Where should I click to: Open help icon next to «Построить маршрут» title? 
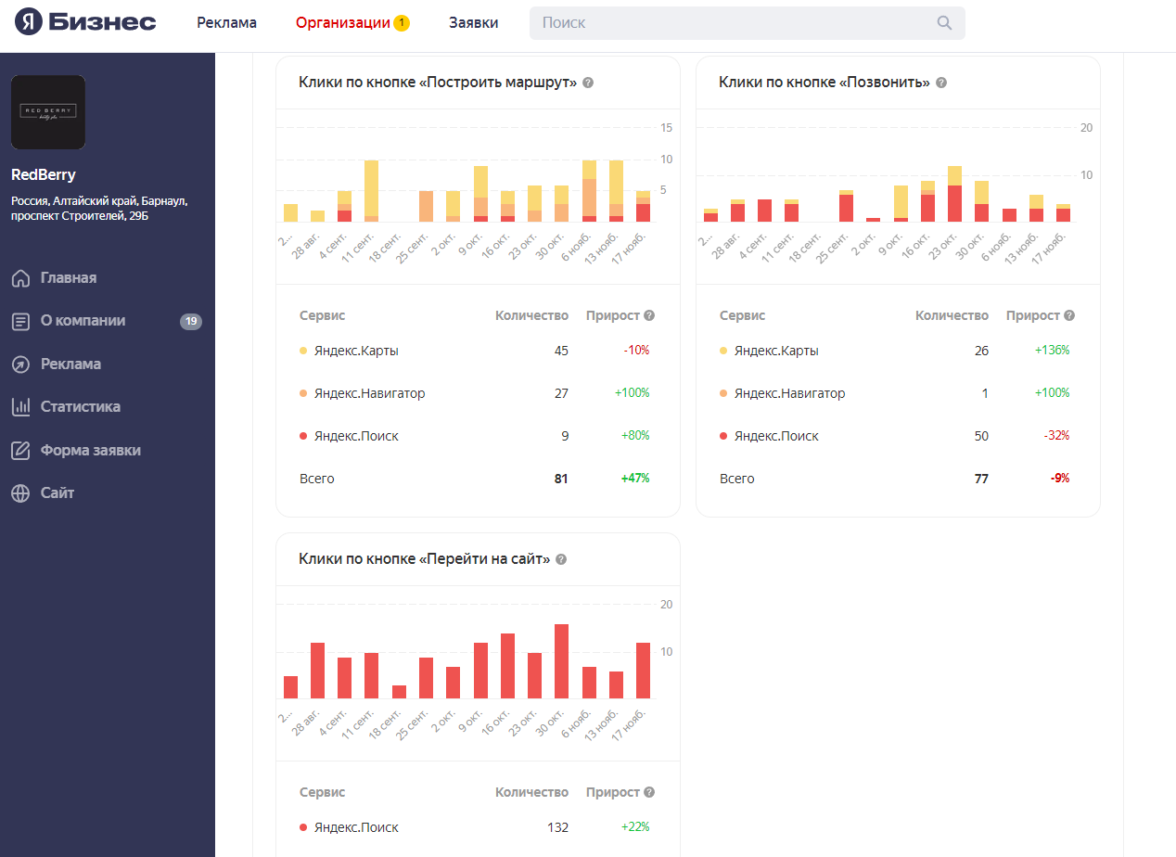tap(588, 83)
